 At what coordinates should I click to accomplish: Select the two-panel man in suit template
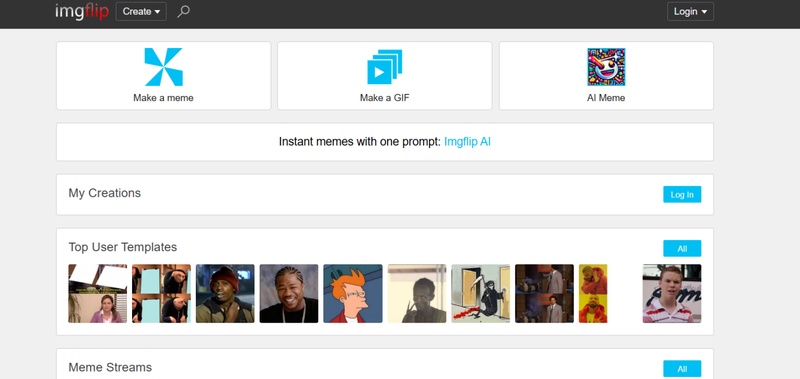click(x=544, y=293)
